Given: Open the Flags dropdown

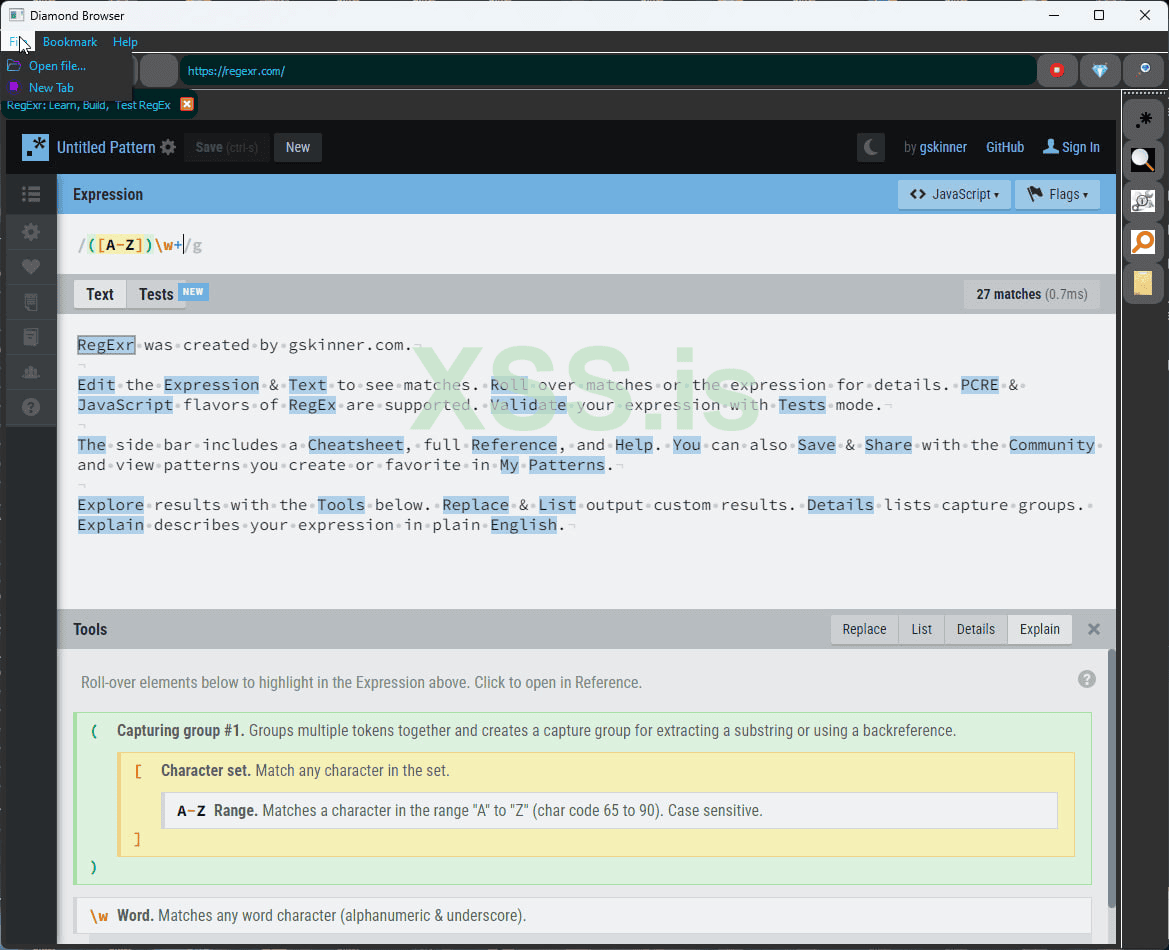Looking at the screenshot, I should click(1056, 195).
